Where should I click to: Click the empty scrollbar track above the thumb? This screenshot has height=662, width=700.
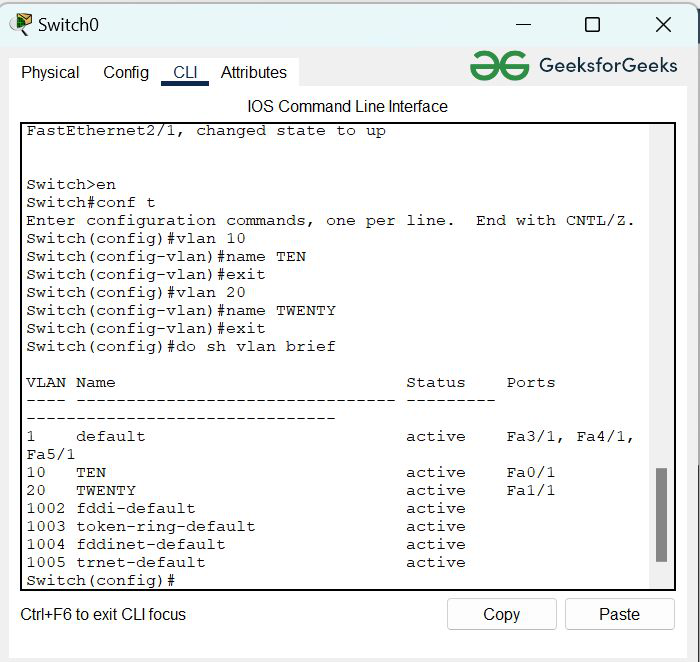pyautogui.click(x=661, y=300)
